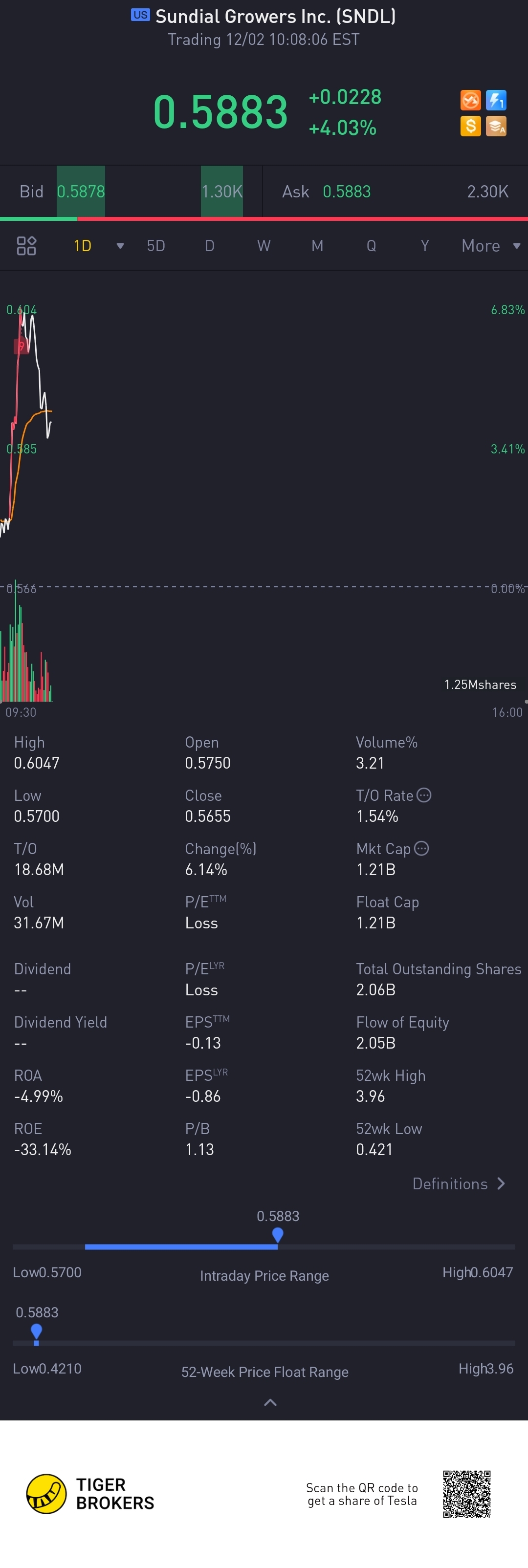
Task: Tap the orange circular badge icon
Action: pos(470,100)
